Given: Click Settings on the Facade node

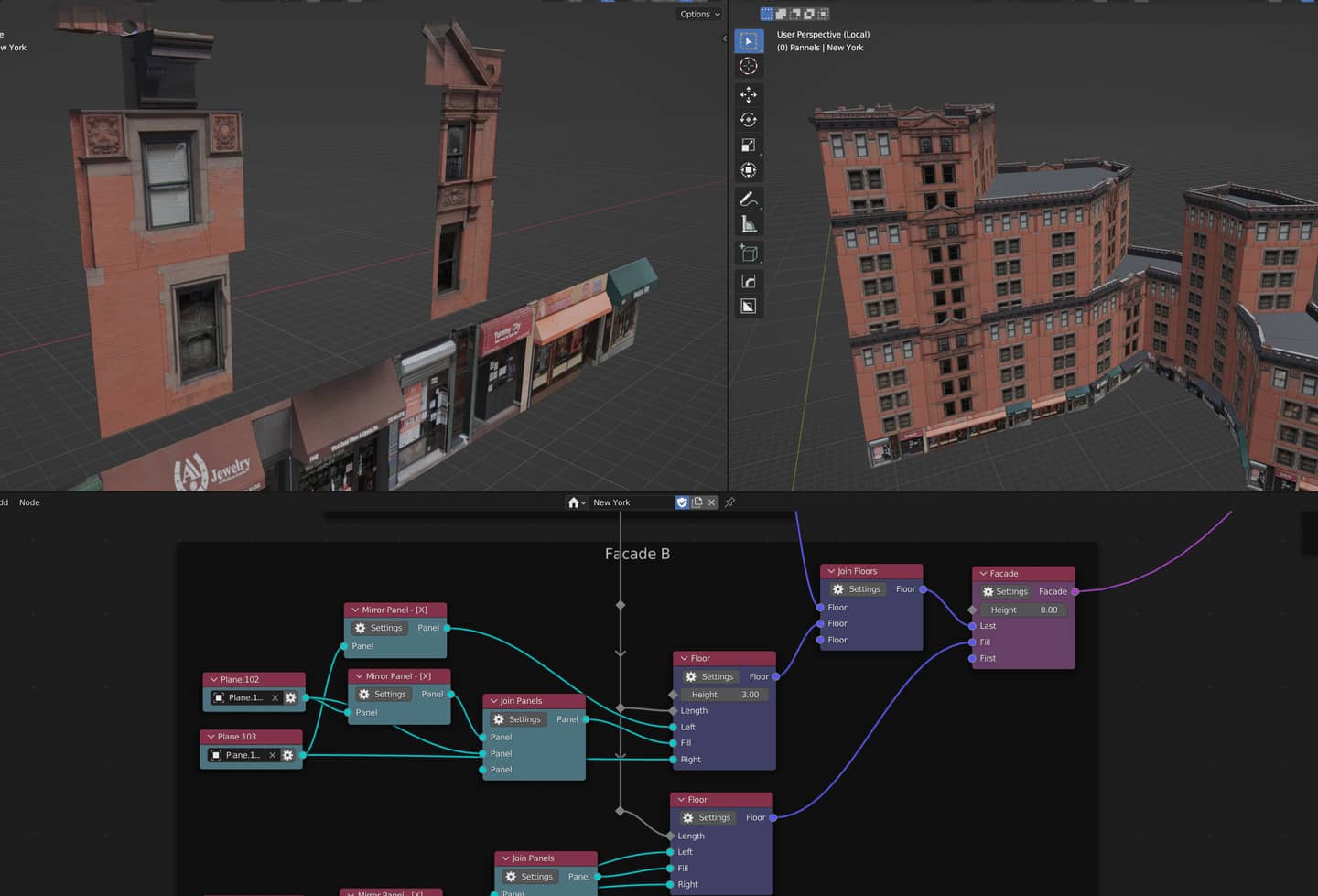Looking at the screenshot, I should pos(1005,592).
